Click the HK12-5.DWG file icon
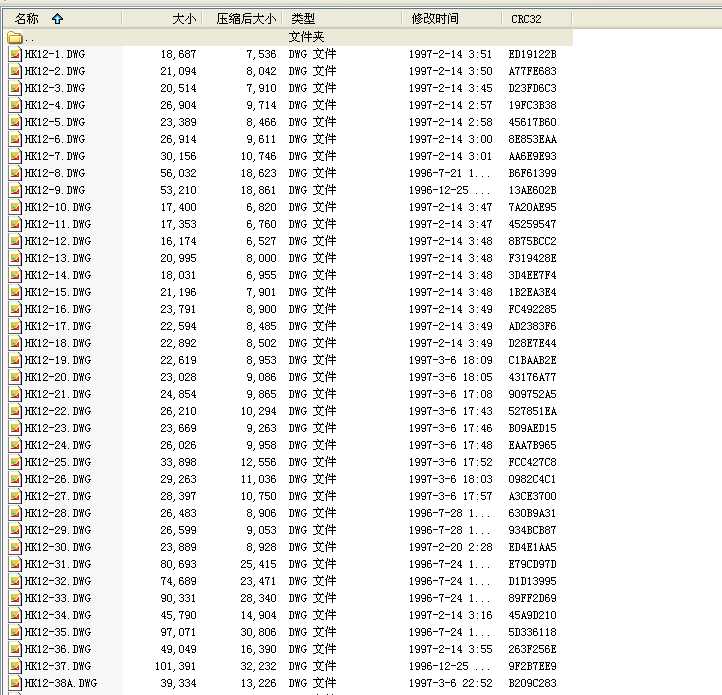This screenshot has height=695, width=722. coord(15,123)
